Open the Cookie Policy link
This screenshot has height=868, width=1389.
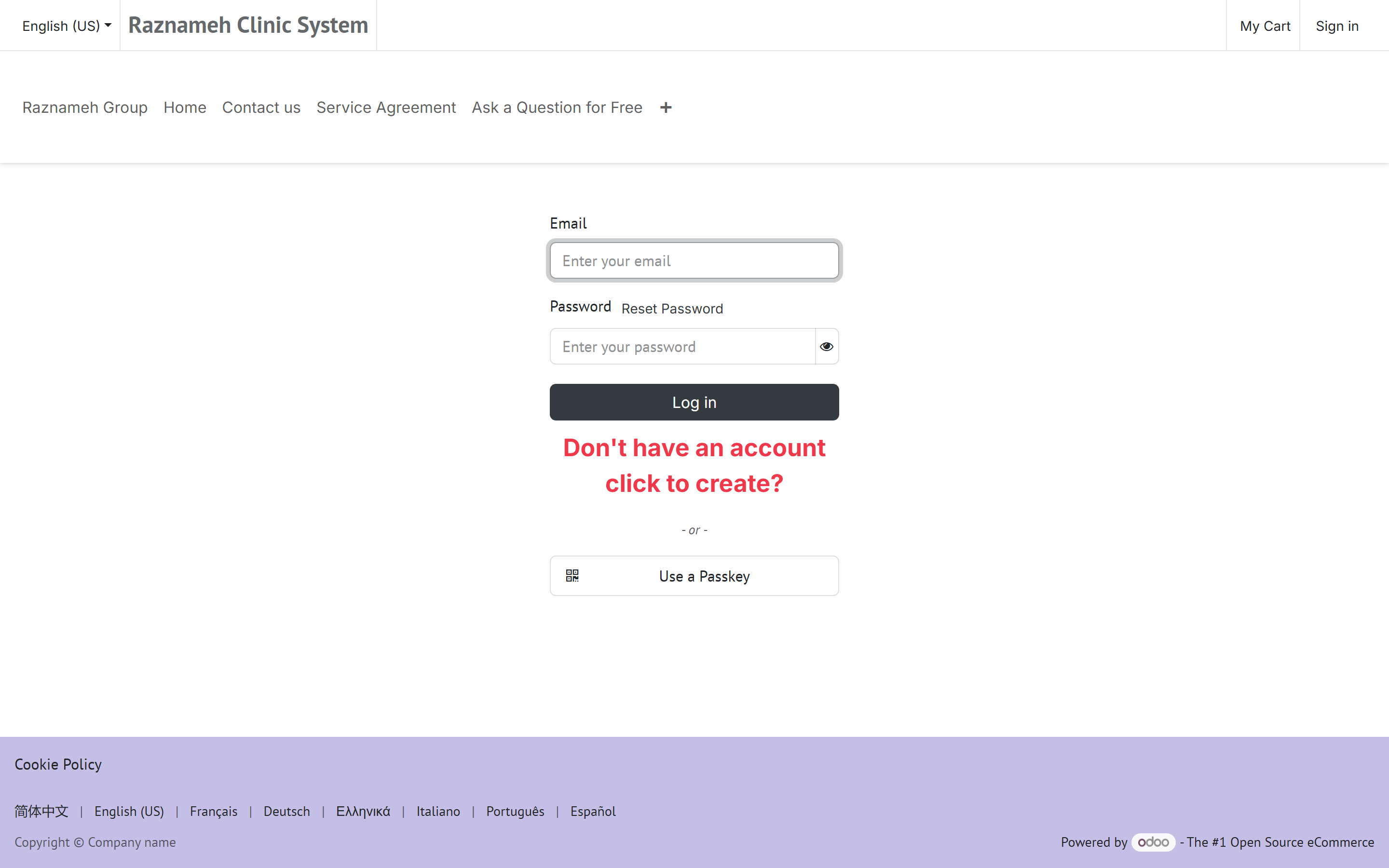(x=58, y=764)
